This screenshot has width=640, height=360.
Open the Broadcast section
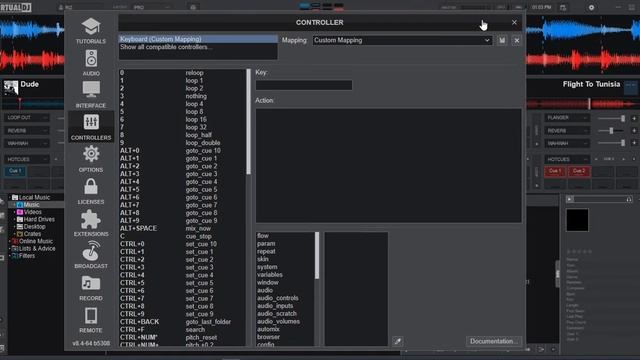click(x=91, y=255)
